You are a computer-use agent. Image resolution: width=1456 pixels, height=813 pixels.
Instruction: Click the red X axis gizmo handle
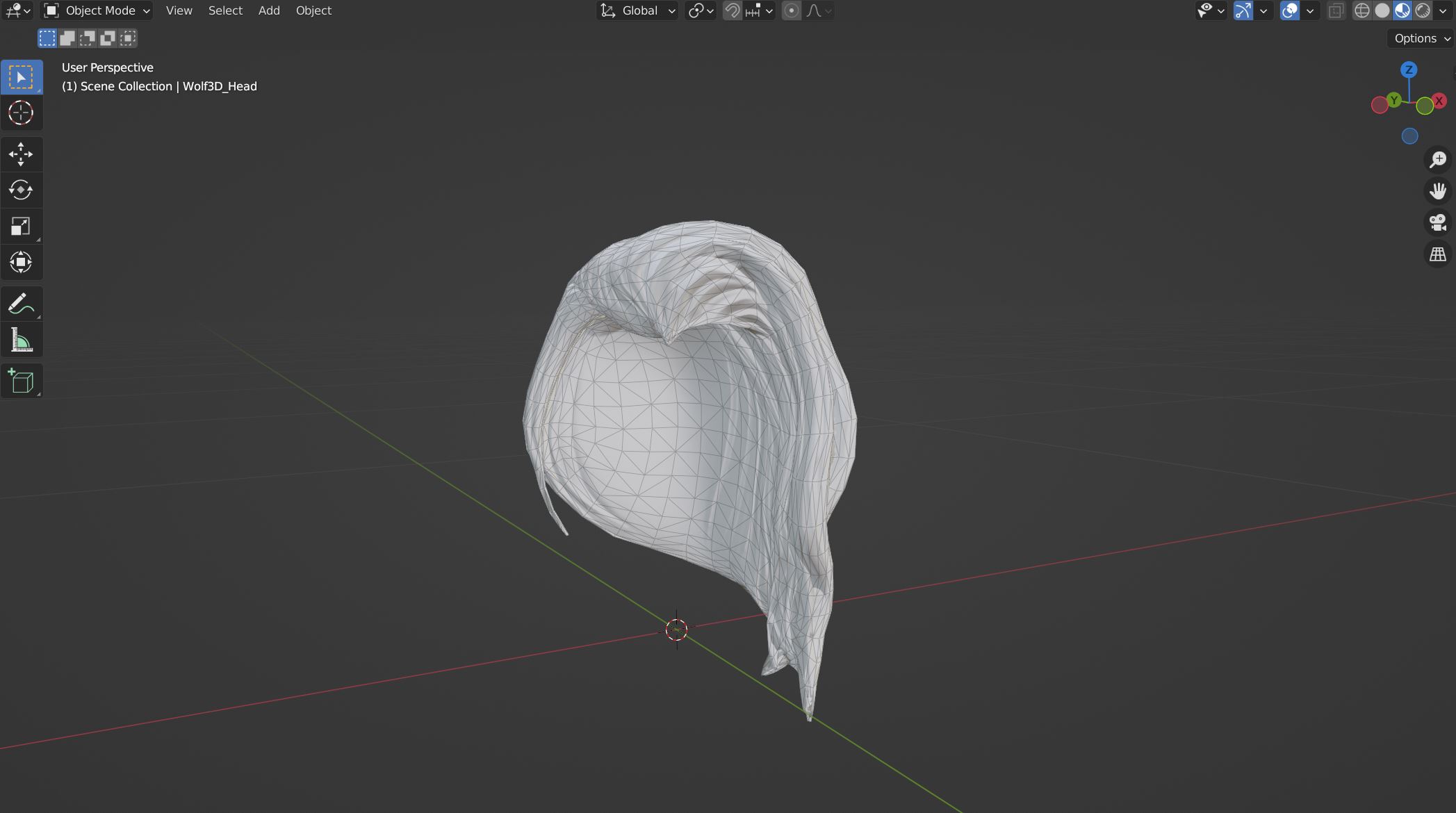click(1439, 101)
